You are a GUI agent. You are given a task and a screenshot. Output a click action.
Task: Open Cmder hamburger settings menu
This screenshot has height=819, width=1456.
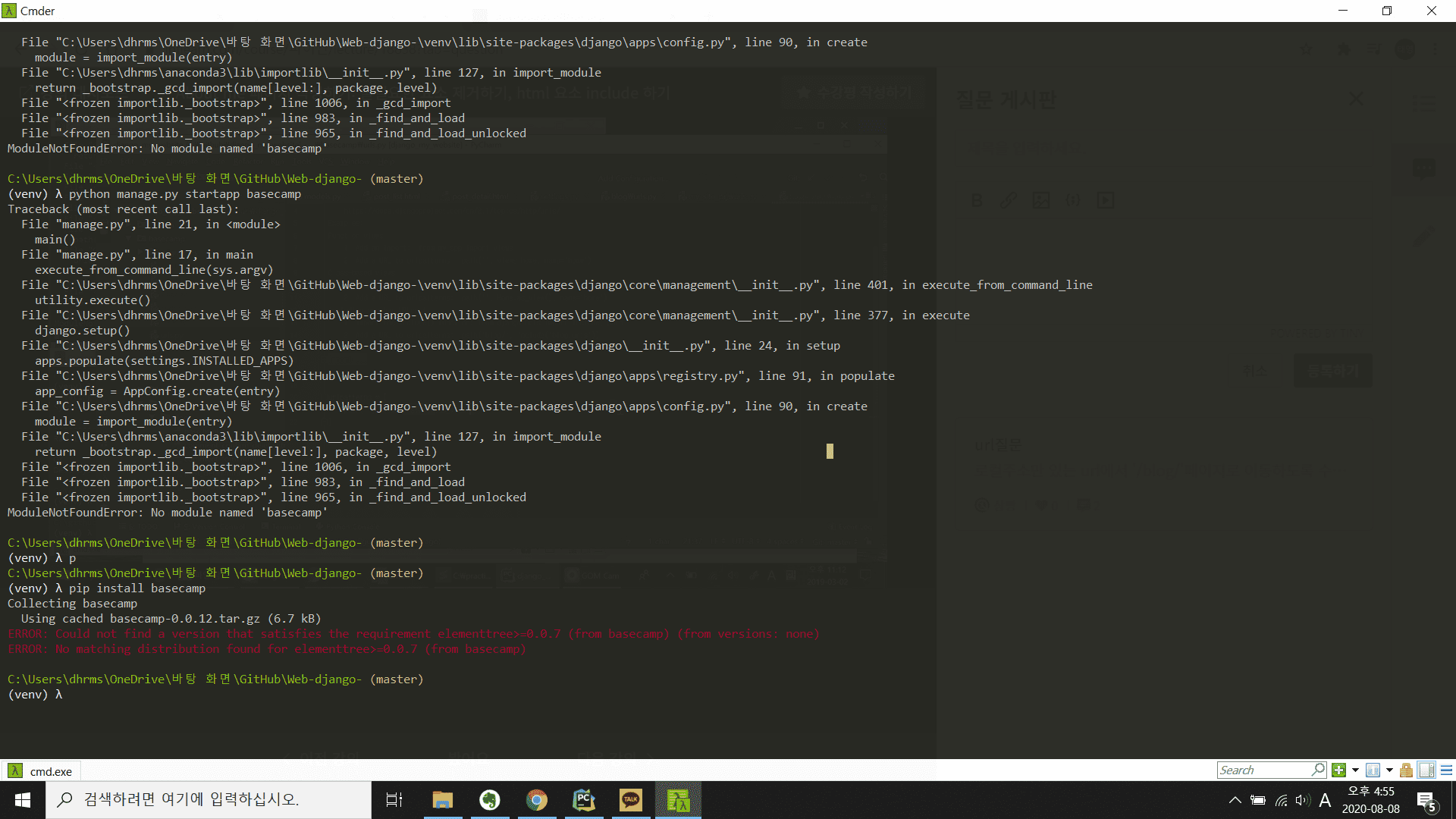(1446, 770)
